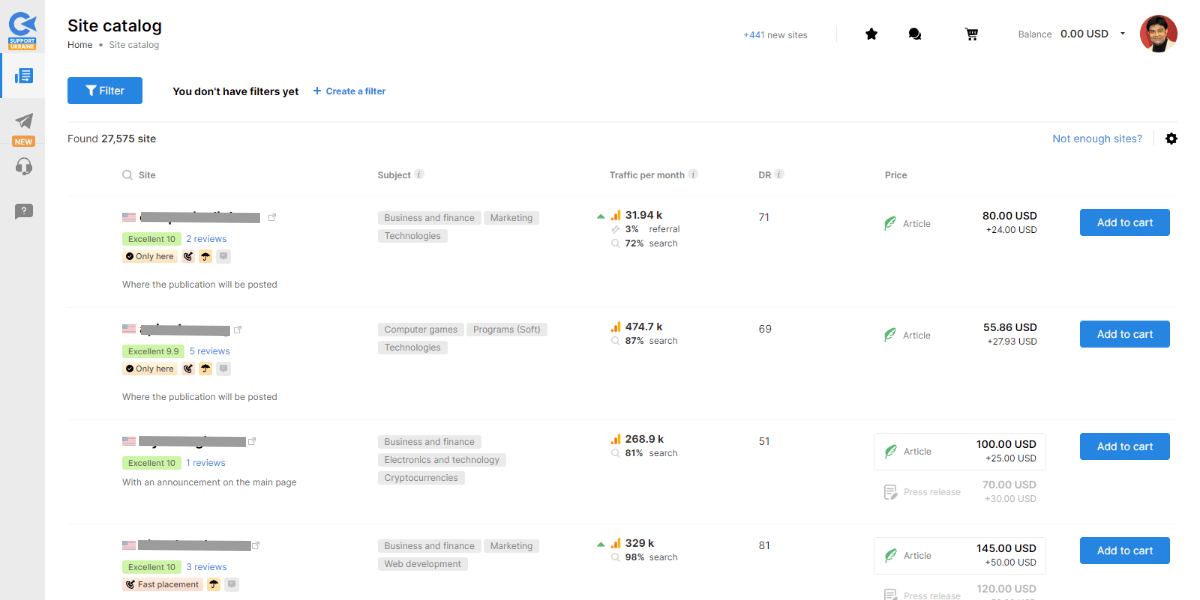1200x600 pixels.
Task: Click the umbrella badge on the first site
Action: click(x=204, y=256)
